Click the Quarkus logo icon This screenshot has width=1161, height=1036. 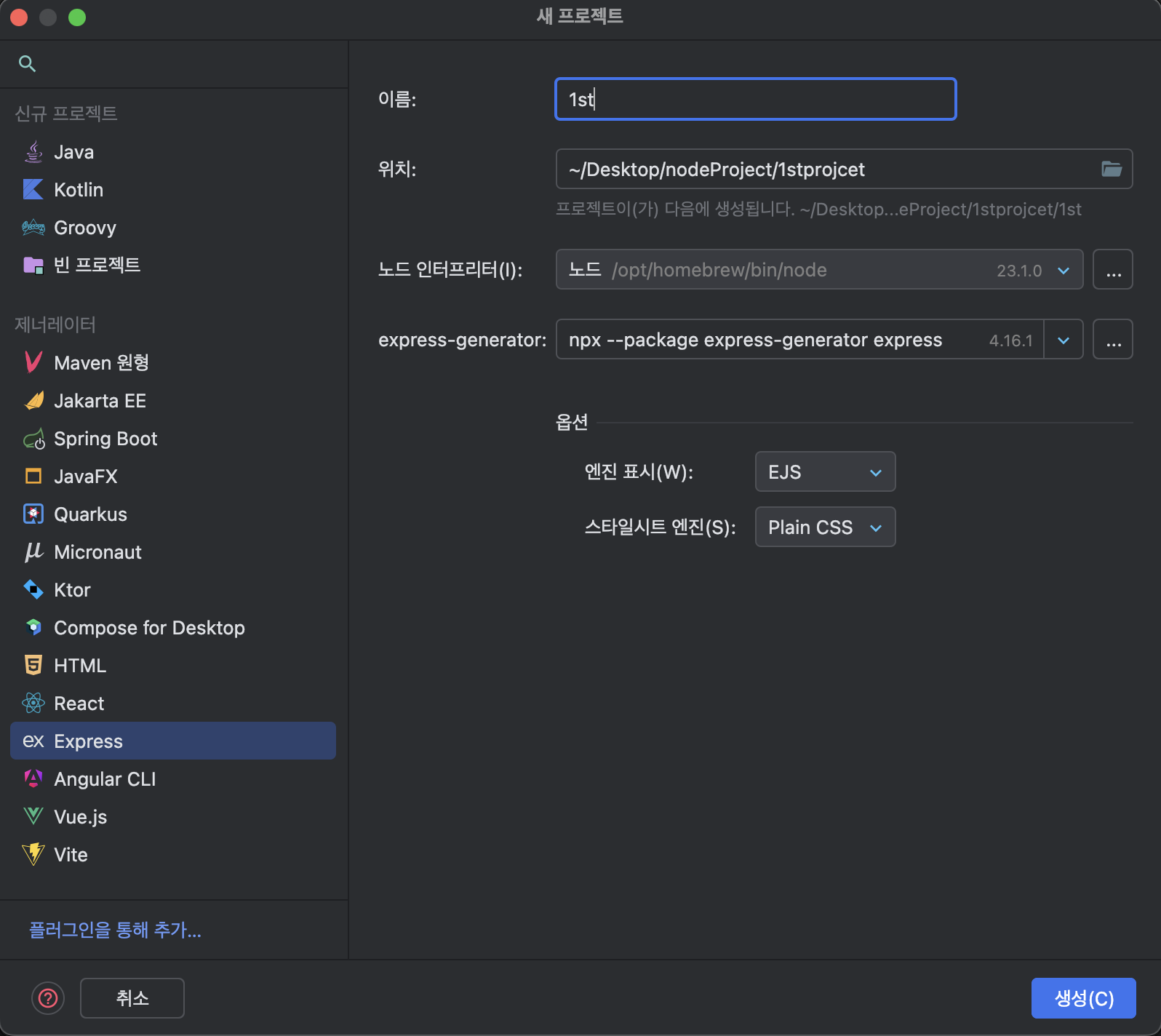tap(33, 514)
